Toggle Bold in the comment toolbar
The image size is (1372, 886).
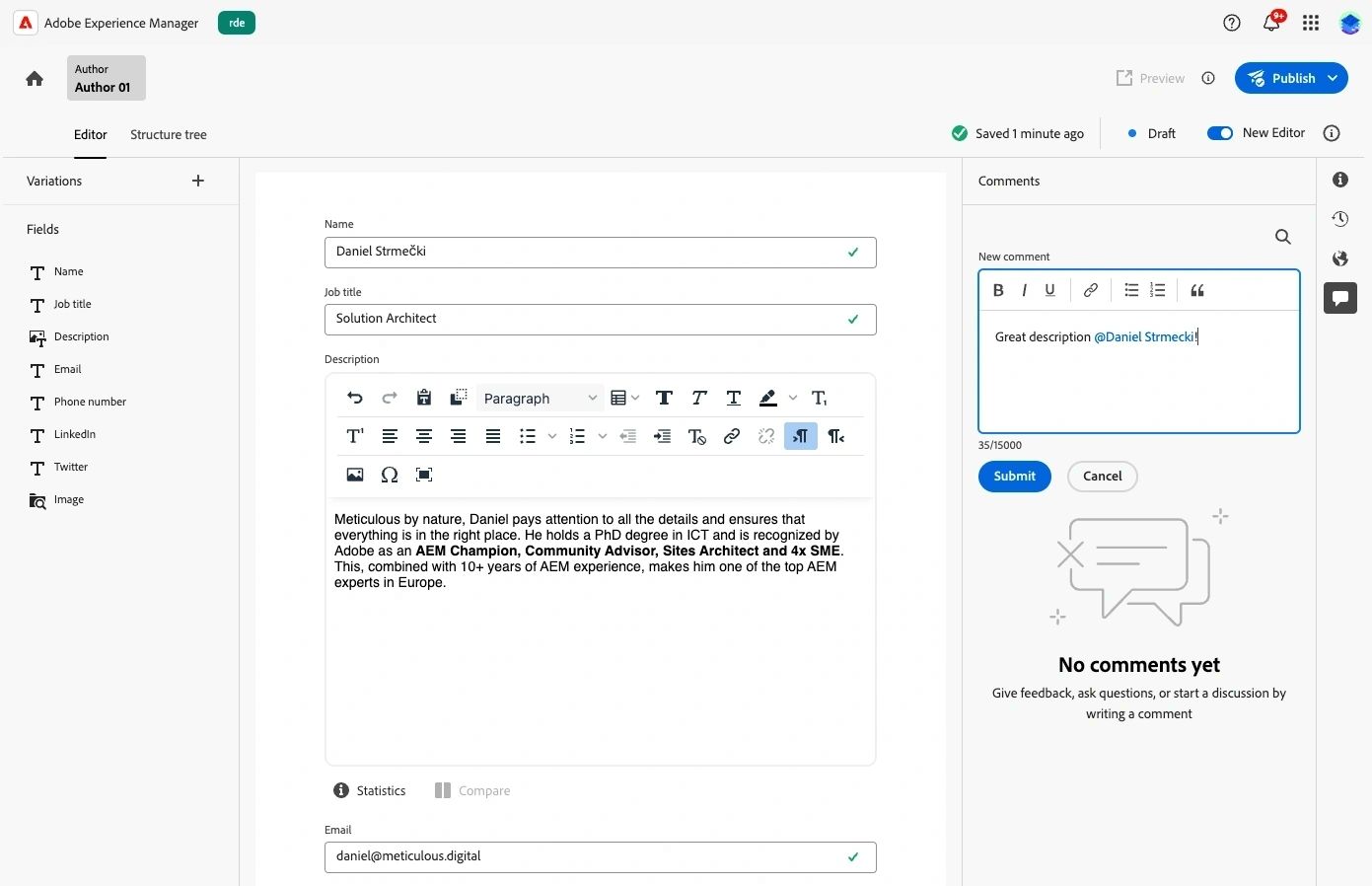998,290
